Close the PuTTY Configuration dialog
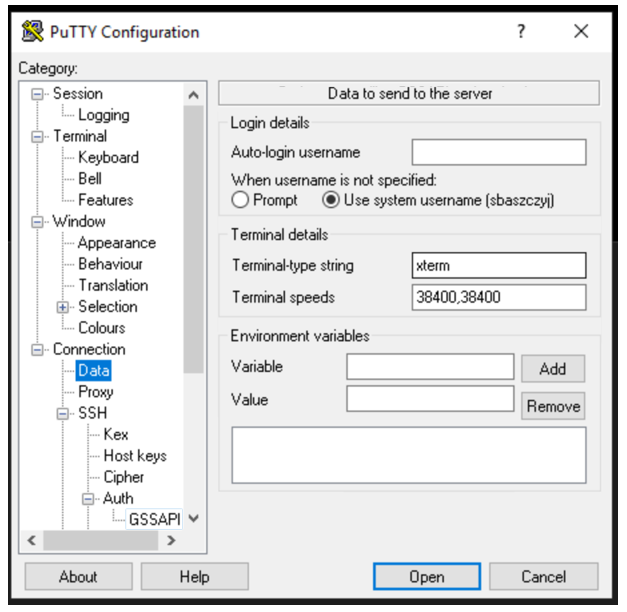 [x=581, y=31]
